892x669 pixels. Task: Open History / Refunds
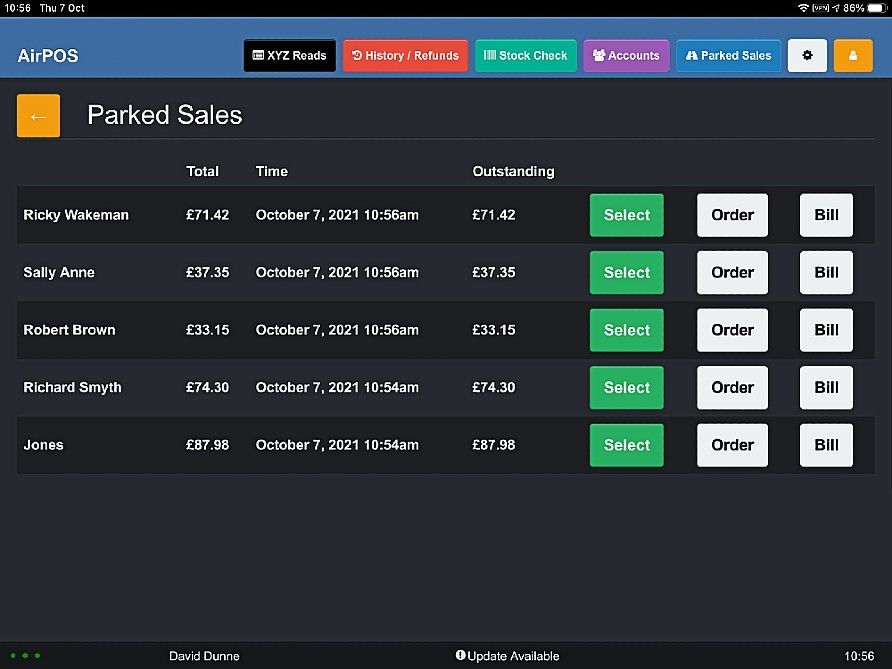(x=405, y=55)
